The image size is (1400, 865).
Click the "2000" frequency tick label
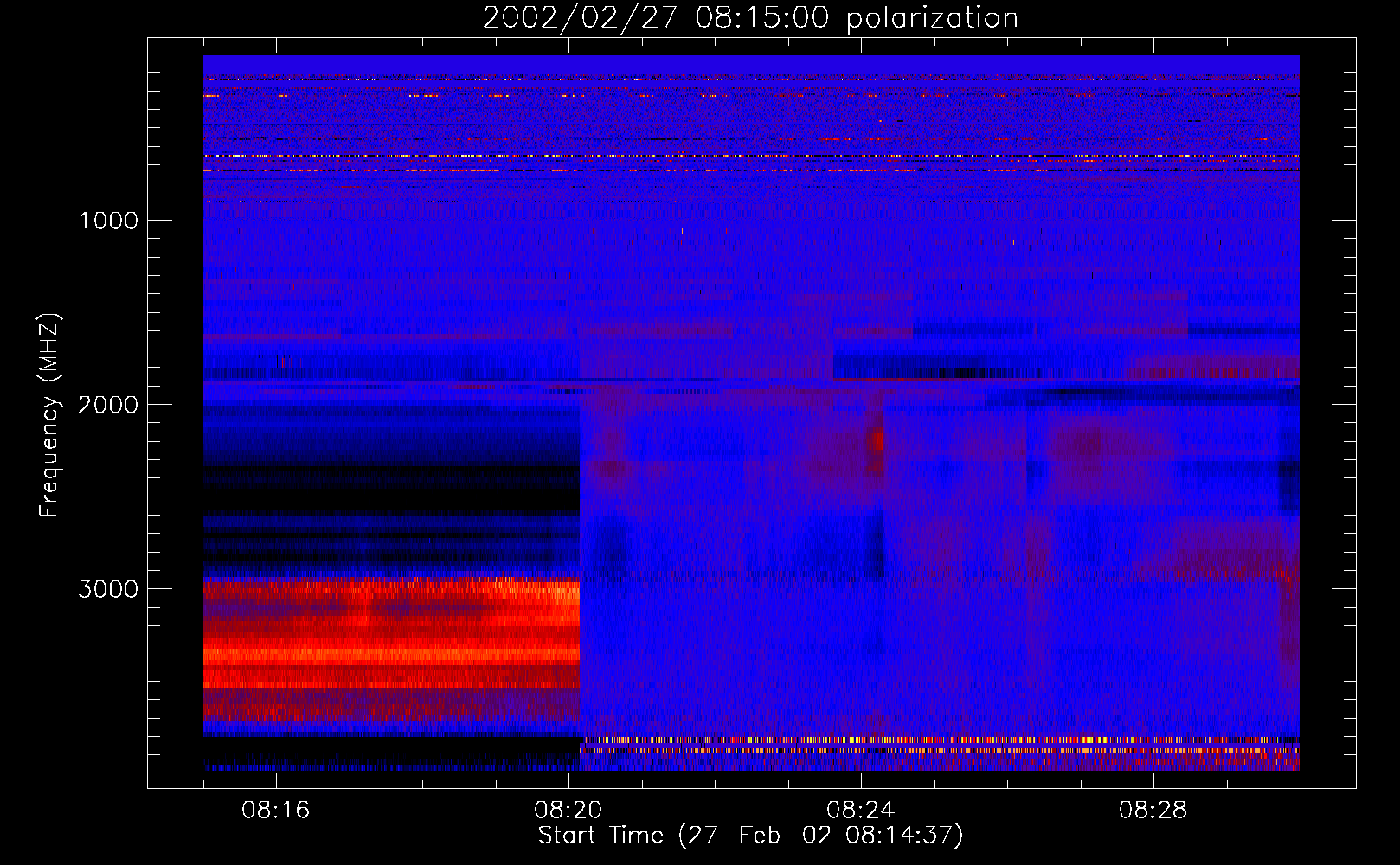pos(108,405)
